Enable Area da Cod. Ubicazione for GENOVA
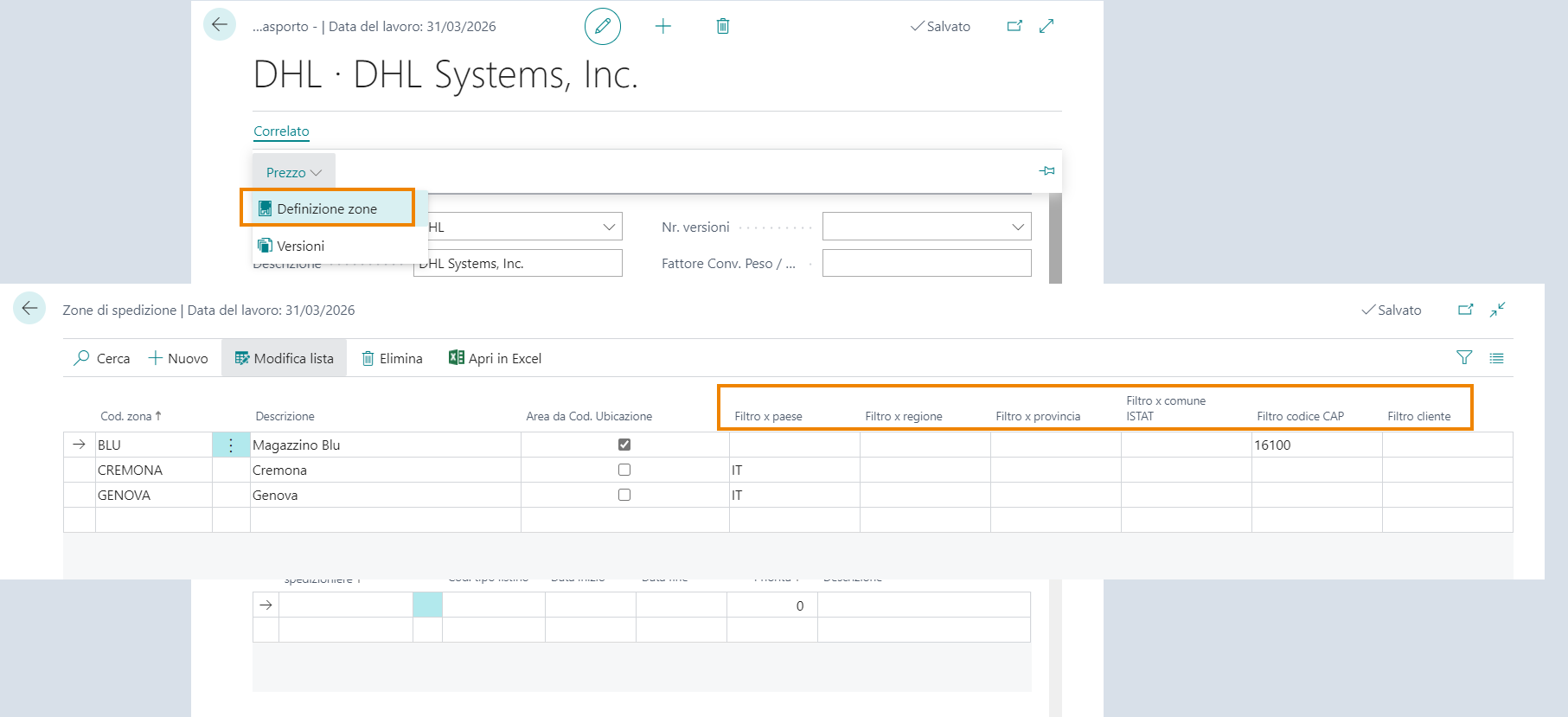Screen dimensions: 1568x717 (624, 495)
